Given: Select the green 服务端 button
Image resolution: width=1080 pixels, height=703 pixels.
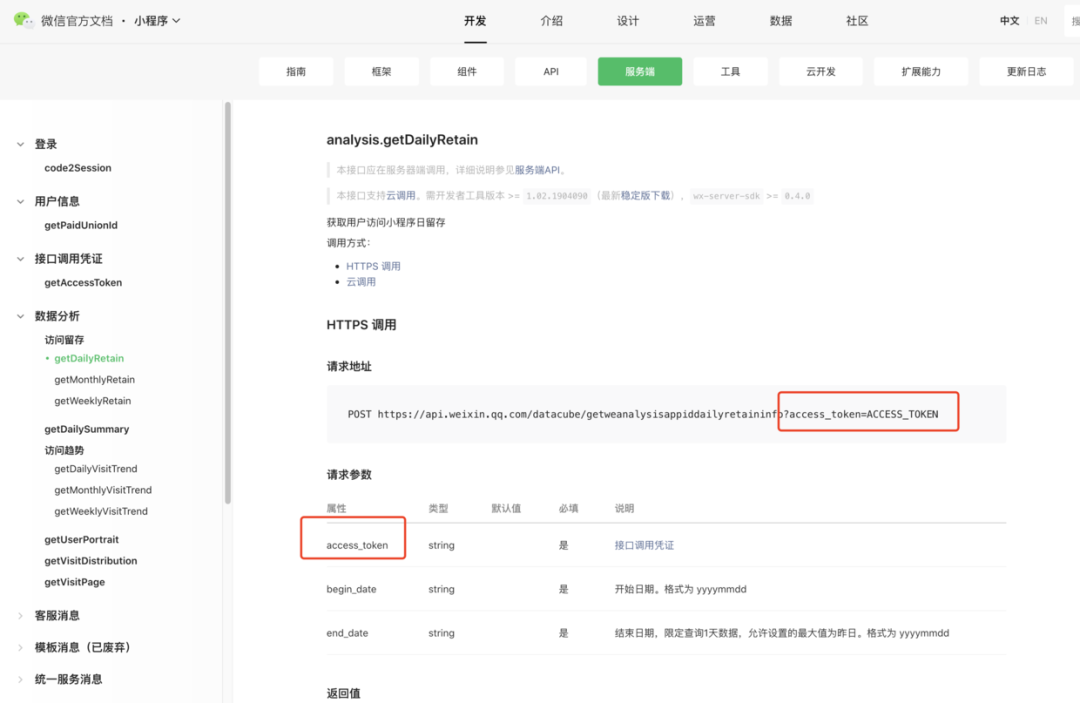Looking at the screenshot, I should tap(640, 72).
